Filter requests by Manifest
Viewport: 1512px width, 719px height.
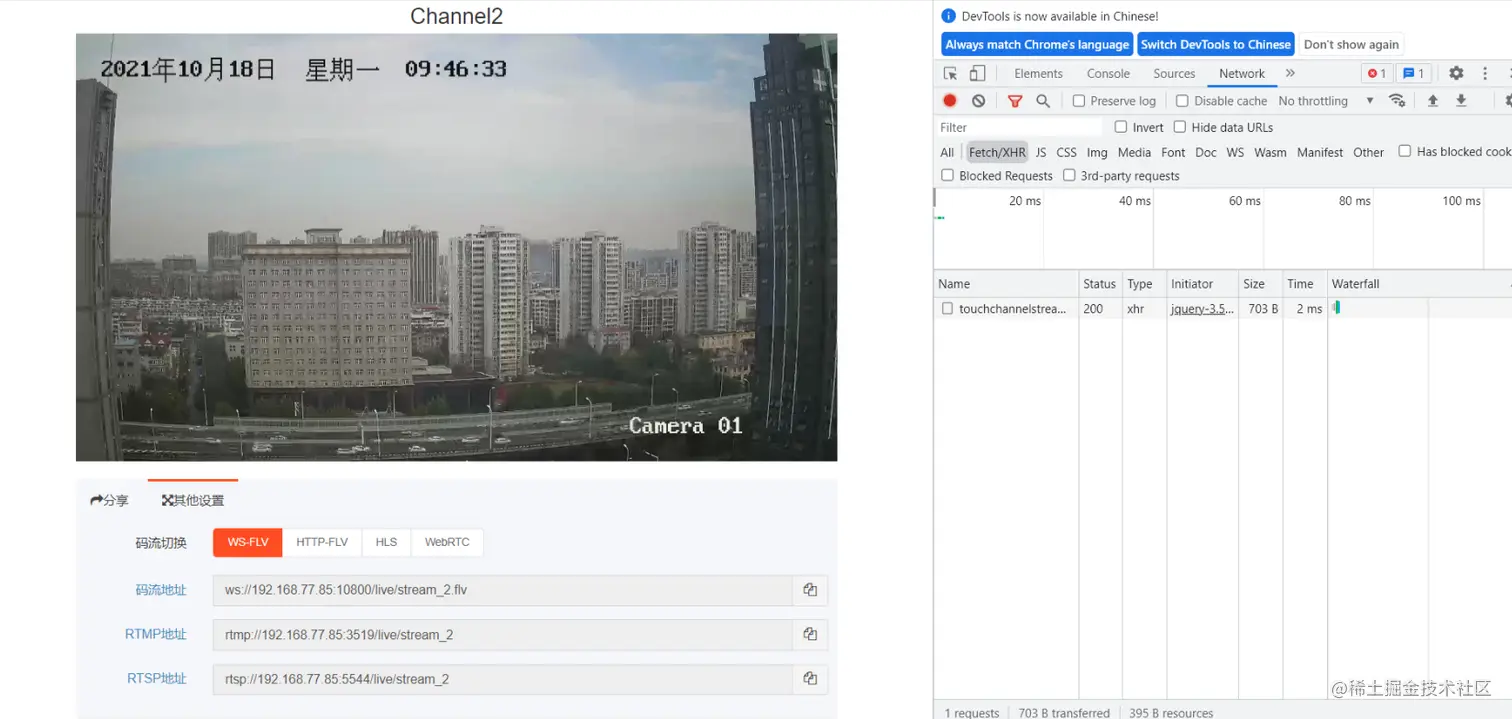tap(1320, 152)
